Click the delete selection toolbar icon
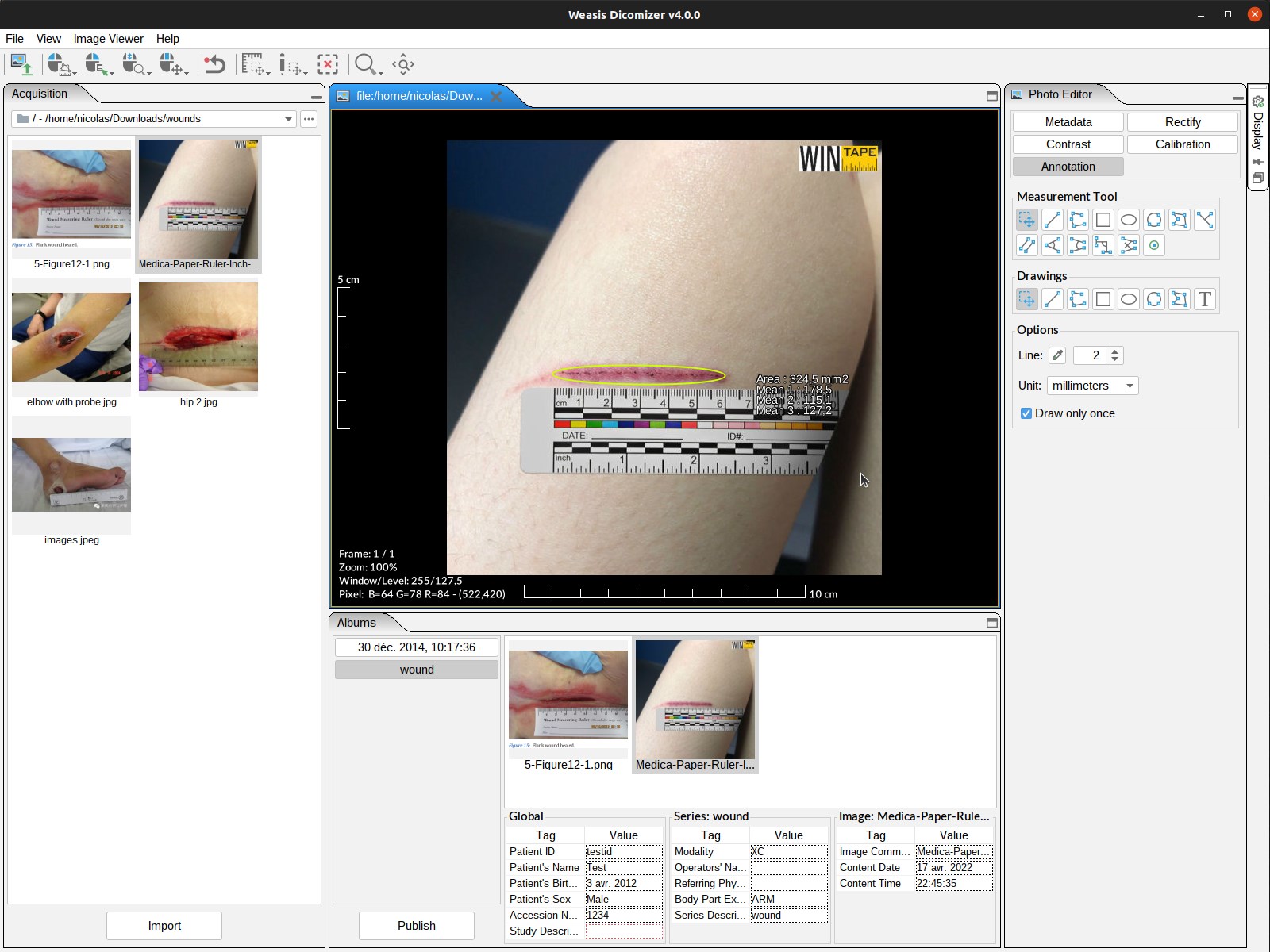This screenshot has width=1270, height=952. 327,64
